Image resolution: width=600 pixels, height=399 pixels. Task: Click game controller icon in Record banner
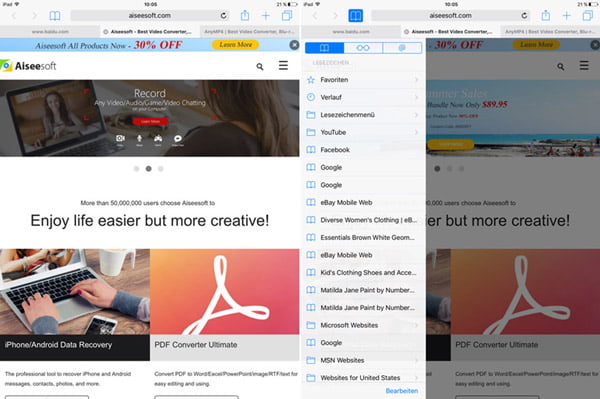(158, 139)
